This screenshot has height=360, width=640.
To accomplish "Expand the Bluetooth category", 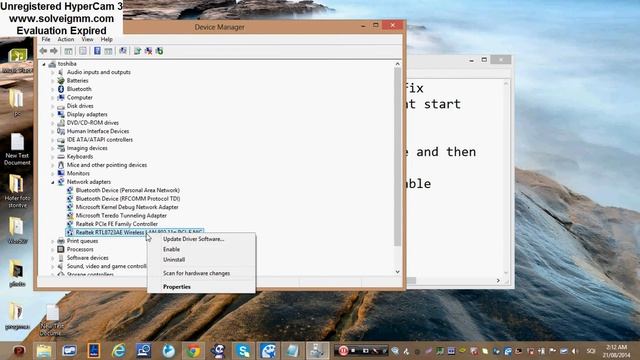I will (53, 89).
